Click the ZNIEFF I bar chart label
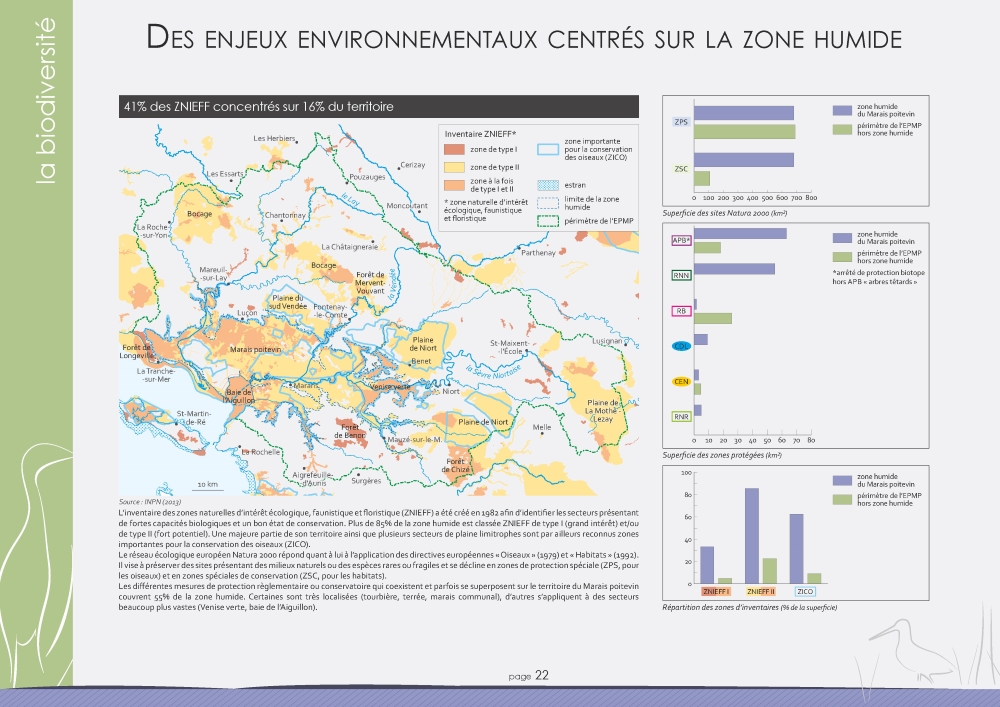The image size is (1000, 707). [715, 593]
